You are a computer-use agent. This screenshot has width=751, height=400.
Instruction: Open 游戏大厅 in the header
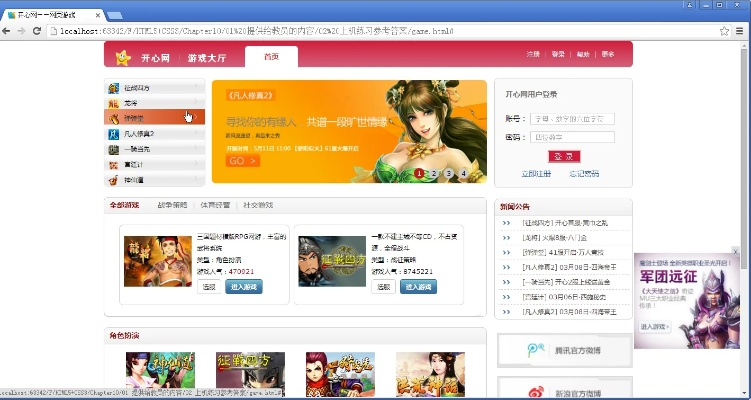tap(206, 58)
